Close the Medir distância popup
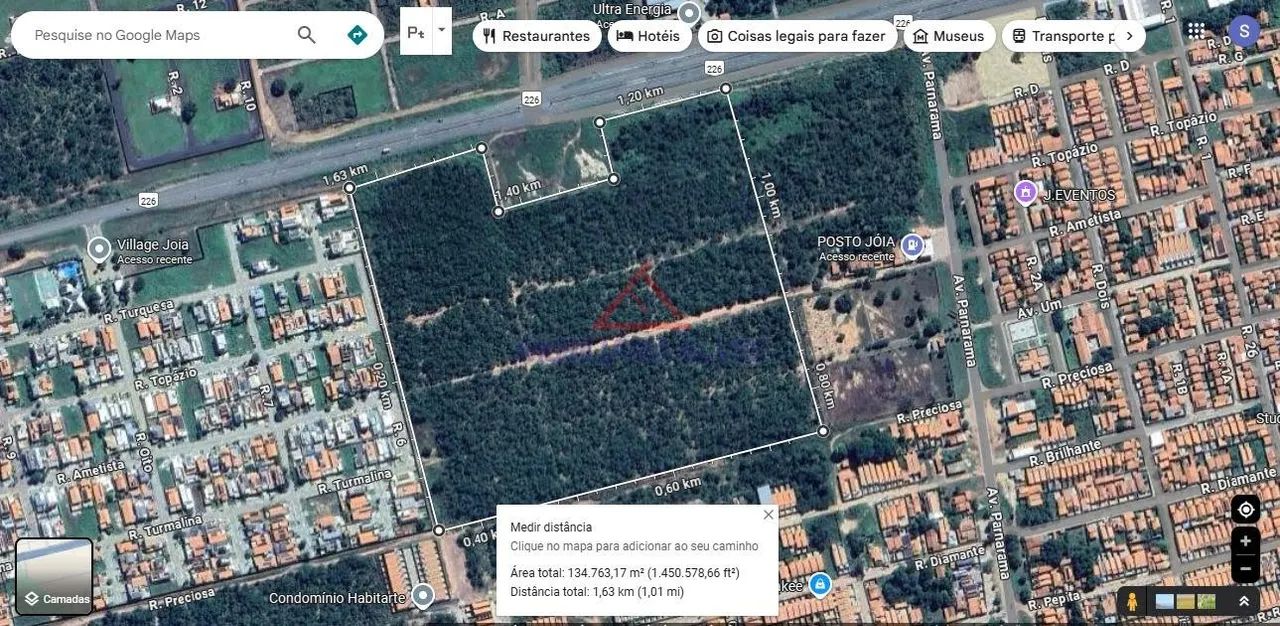 (x=768, y=515)
